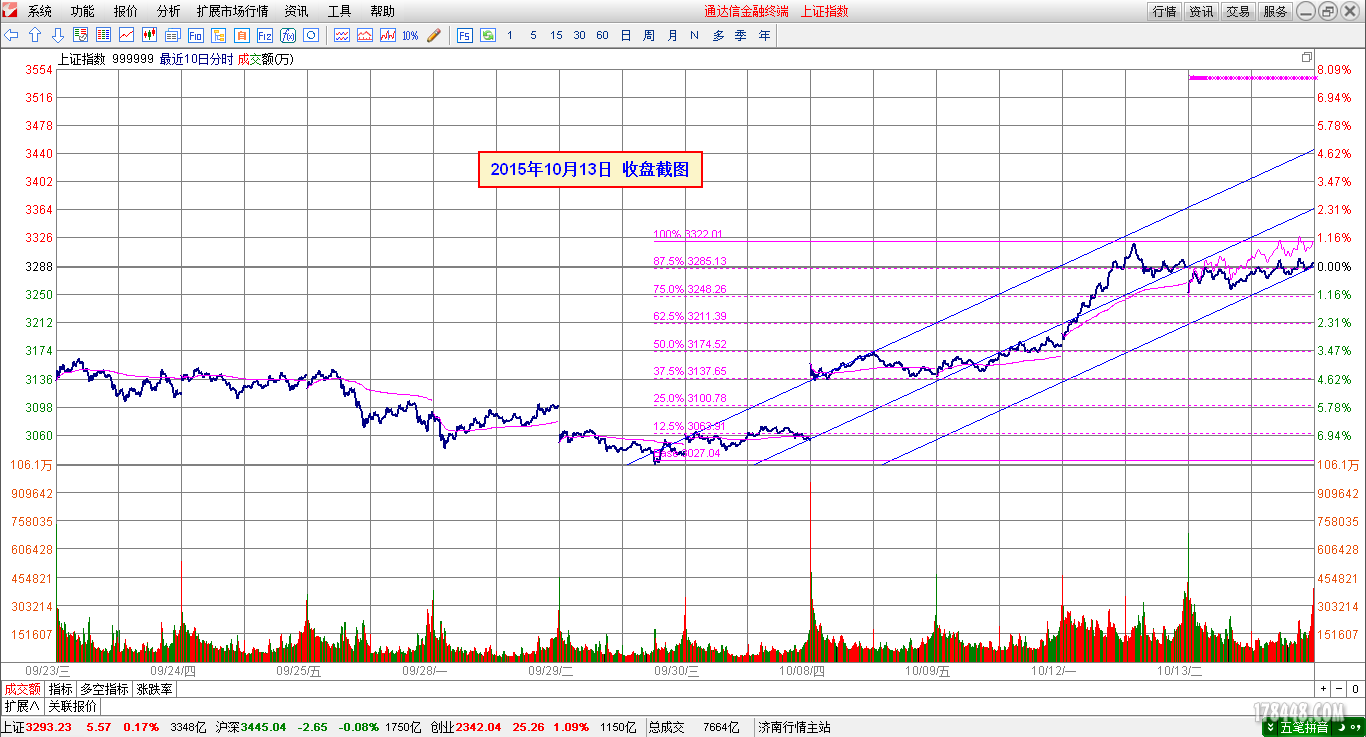Click 上证 3293.23 index in status bar
1366x737 pixels.
[x=37, y=727]
